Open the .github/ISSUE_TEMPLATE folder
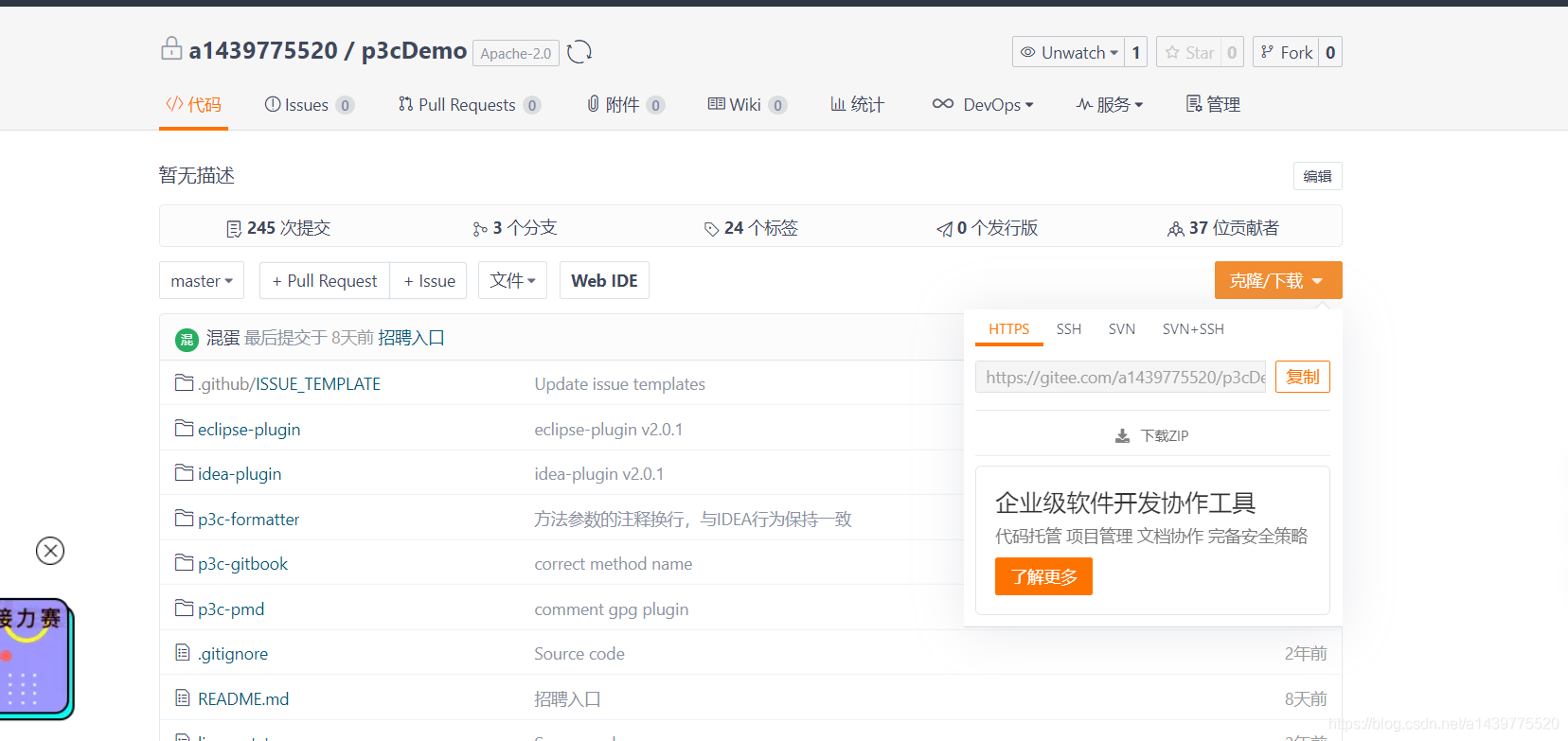The width and height of the screenshot is (1568, 741). click(x=289, y=384)
